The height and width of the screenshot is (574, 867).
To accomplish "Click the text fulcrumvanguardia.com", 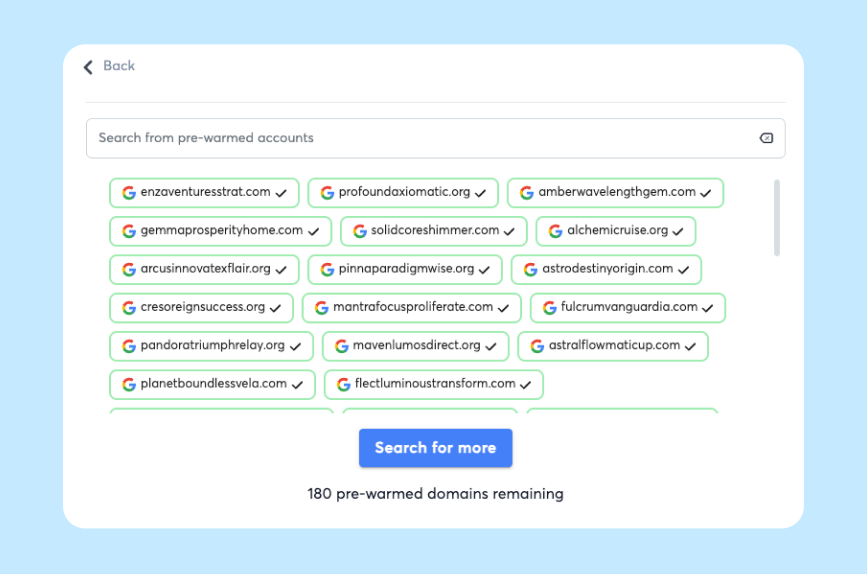I will point(629,307).
